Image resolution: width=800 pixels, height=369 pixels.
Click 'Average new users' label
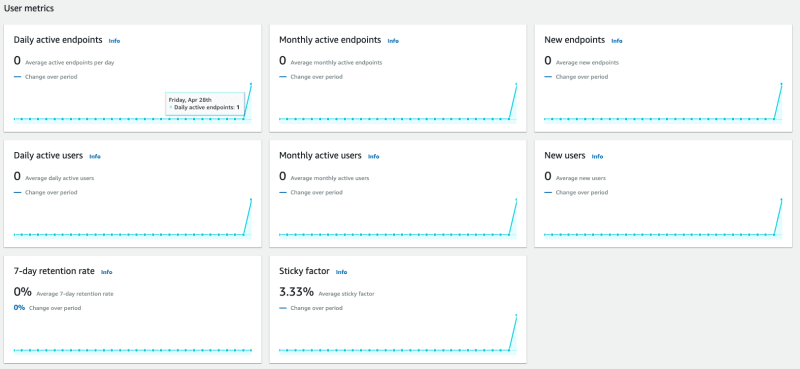tap(581, 179)
